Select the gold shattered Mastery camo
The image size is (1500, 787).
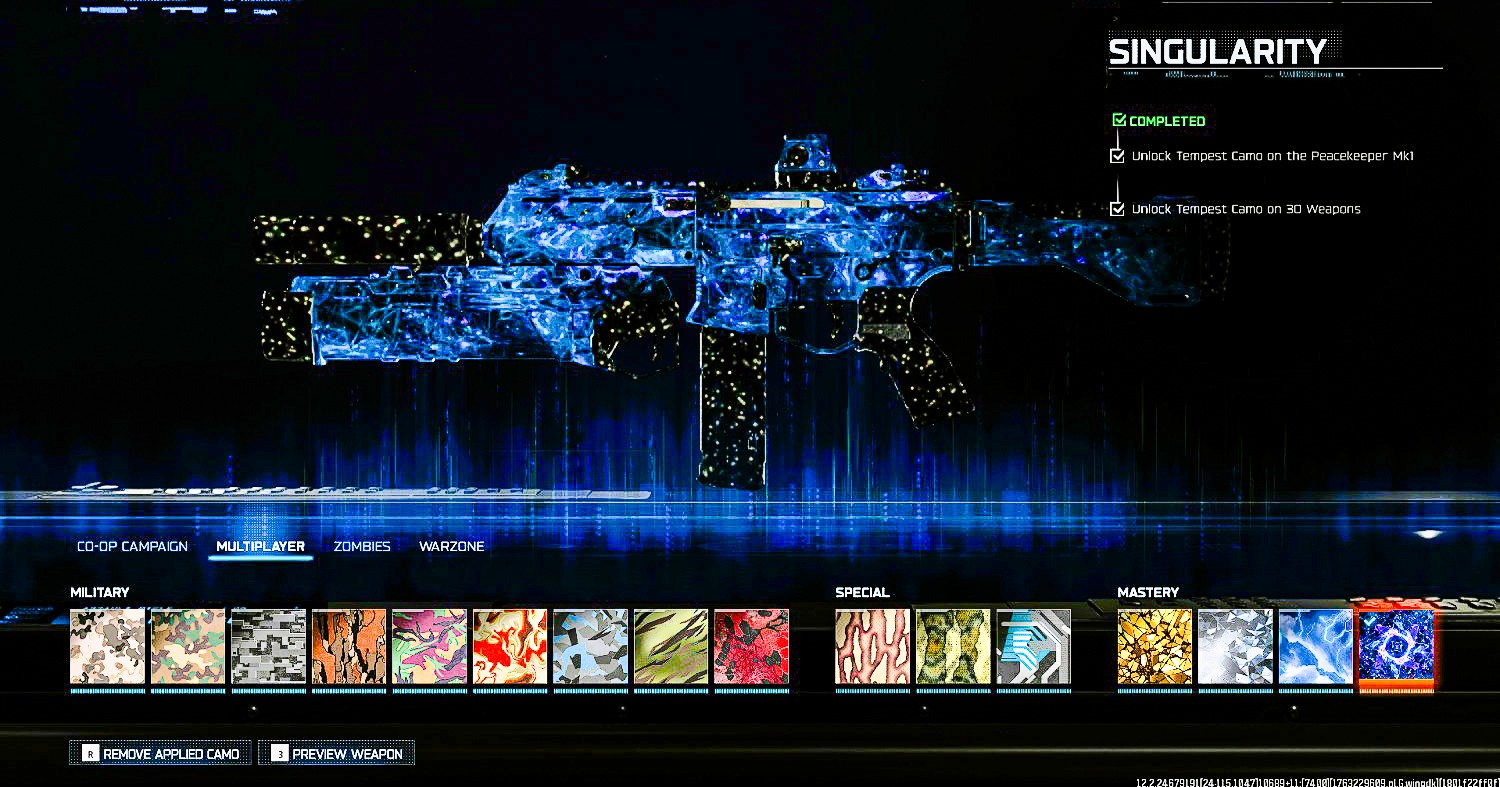coord(1155,646)
